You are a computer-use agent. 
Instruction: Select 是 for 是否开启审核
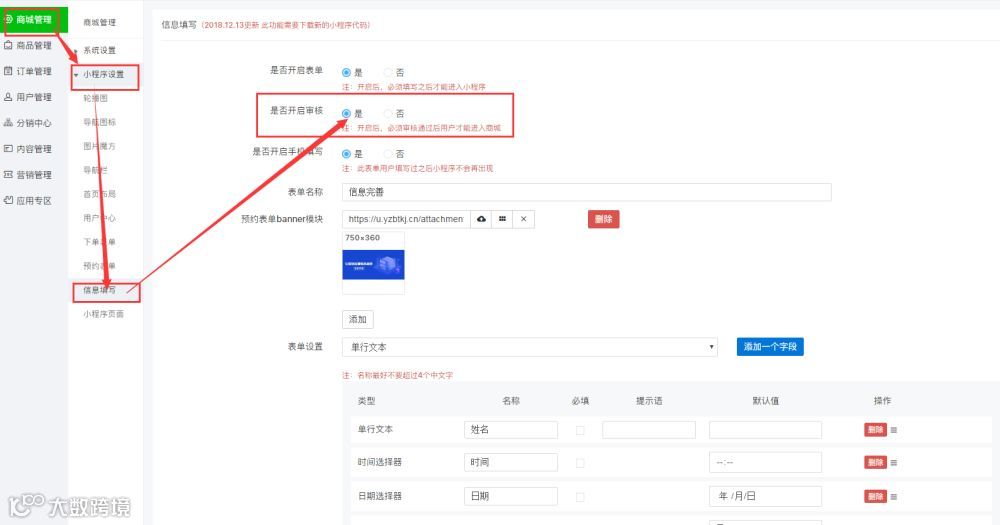click(x=346, y=114)
